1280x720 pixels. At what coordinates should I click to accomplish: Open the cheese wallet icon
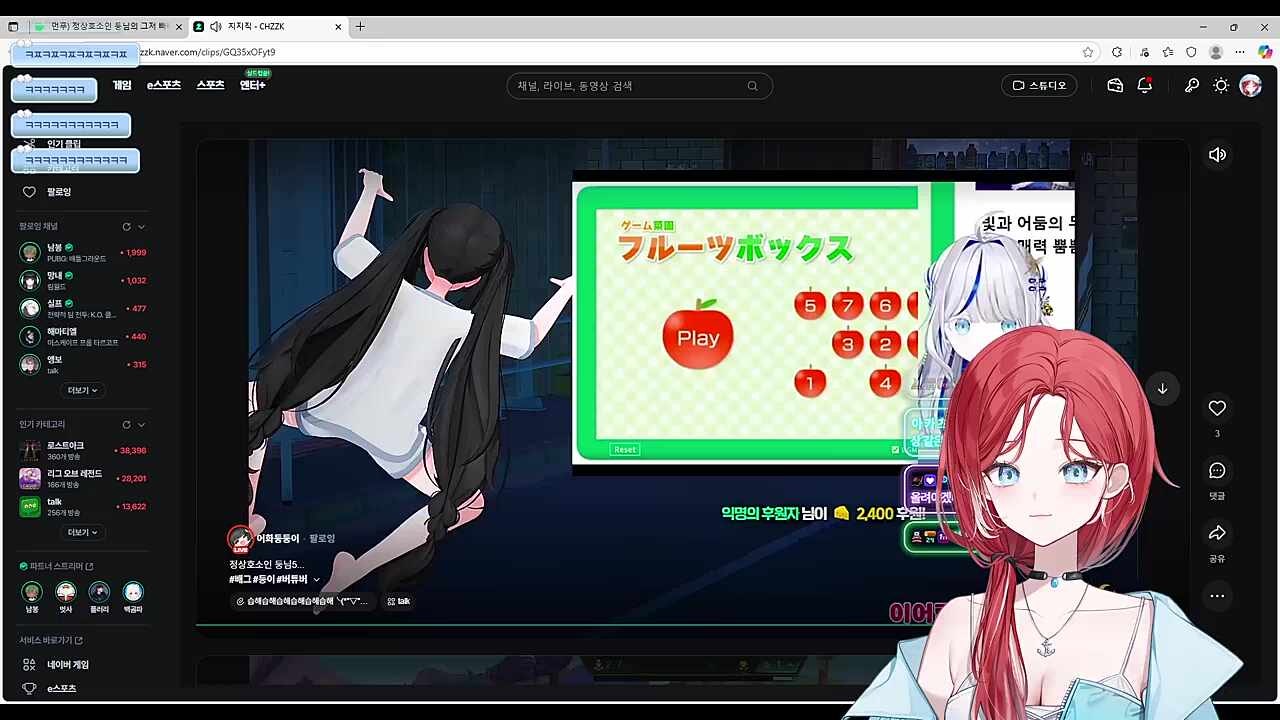click(1115, 86)
